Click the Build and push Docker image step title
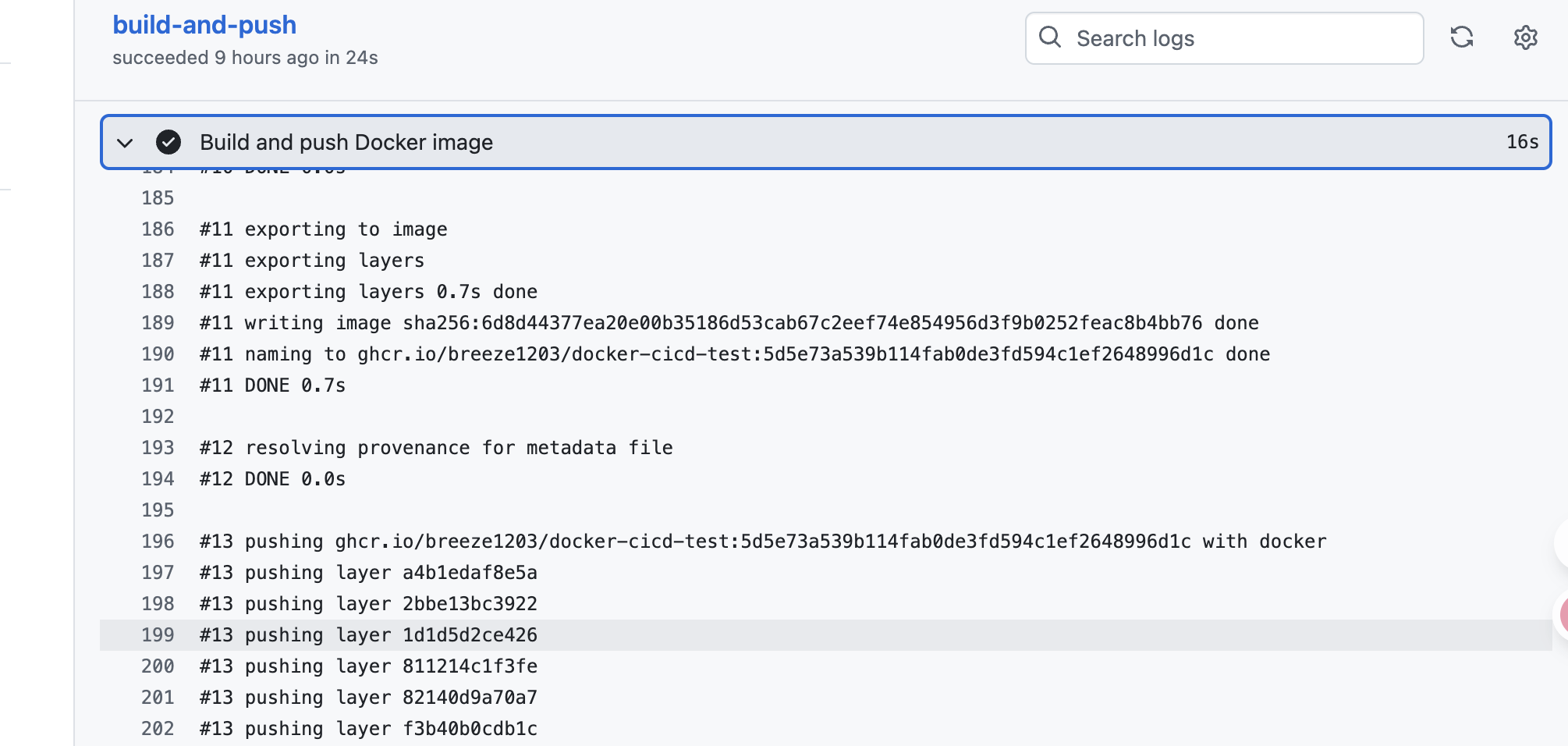1568x746 pixels. [x=346, y=142]
